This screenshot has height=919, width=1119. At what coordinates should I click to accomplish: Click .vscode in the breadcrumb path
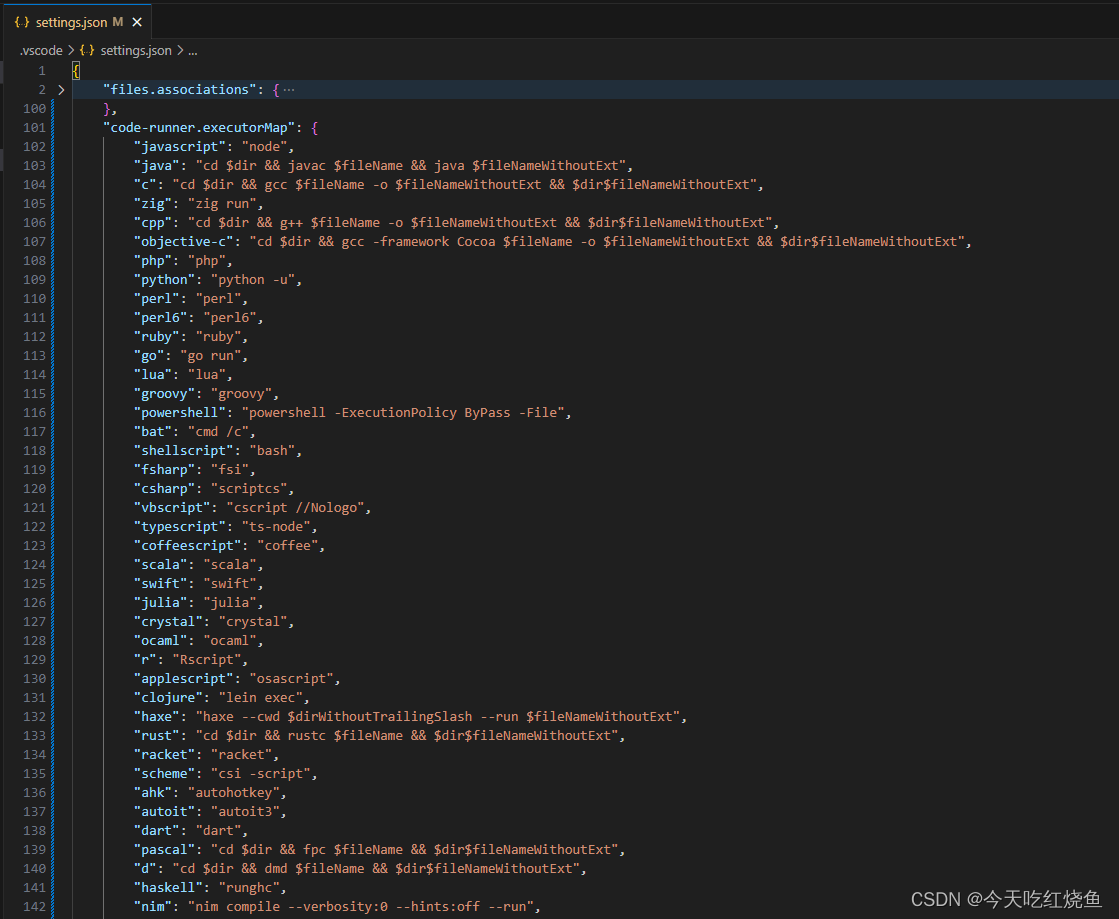(40, 49)
